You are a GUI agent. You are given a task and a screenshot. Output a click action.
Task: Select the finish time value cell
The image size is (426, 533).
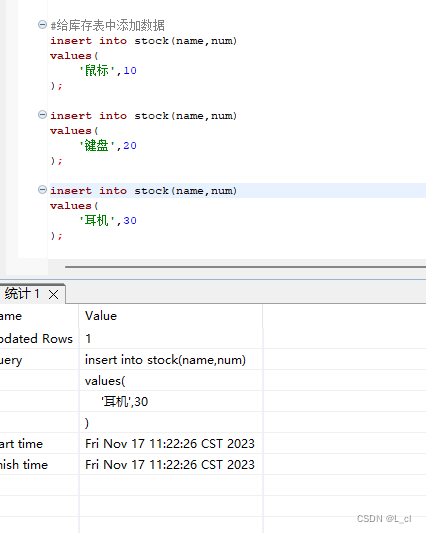(171, 465)
